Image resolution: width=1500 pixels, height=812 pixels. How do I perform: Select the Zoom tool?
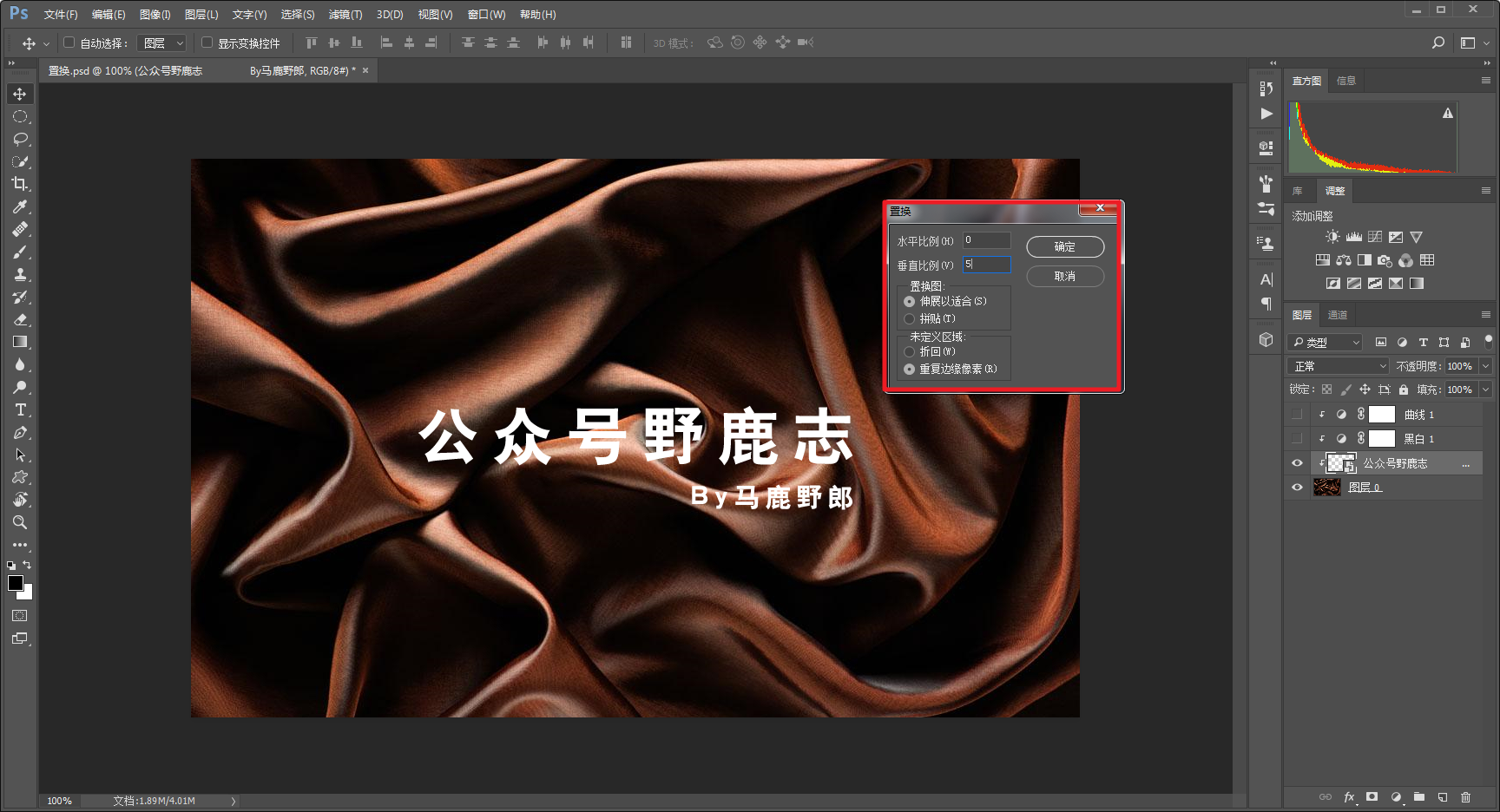coord(20,522)
